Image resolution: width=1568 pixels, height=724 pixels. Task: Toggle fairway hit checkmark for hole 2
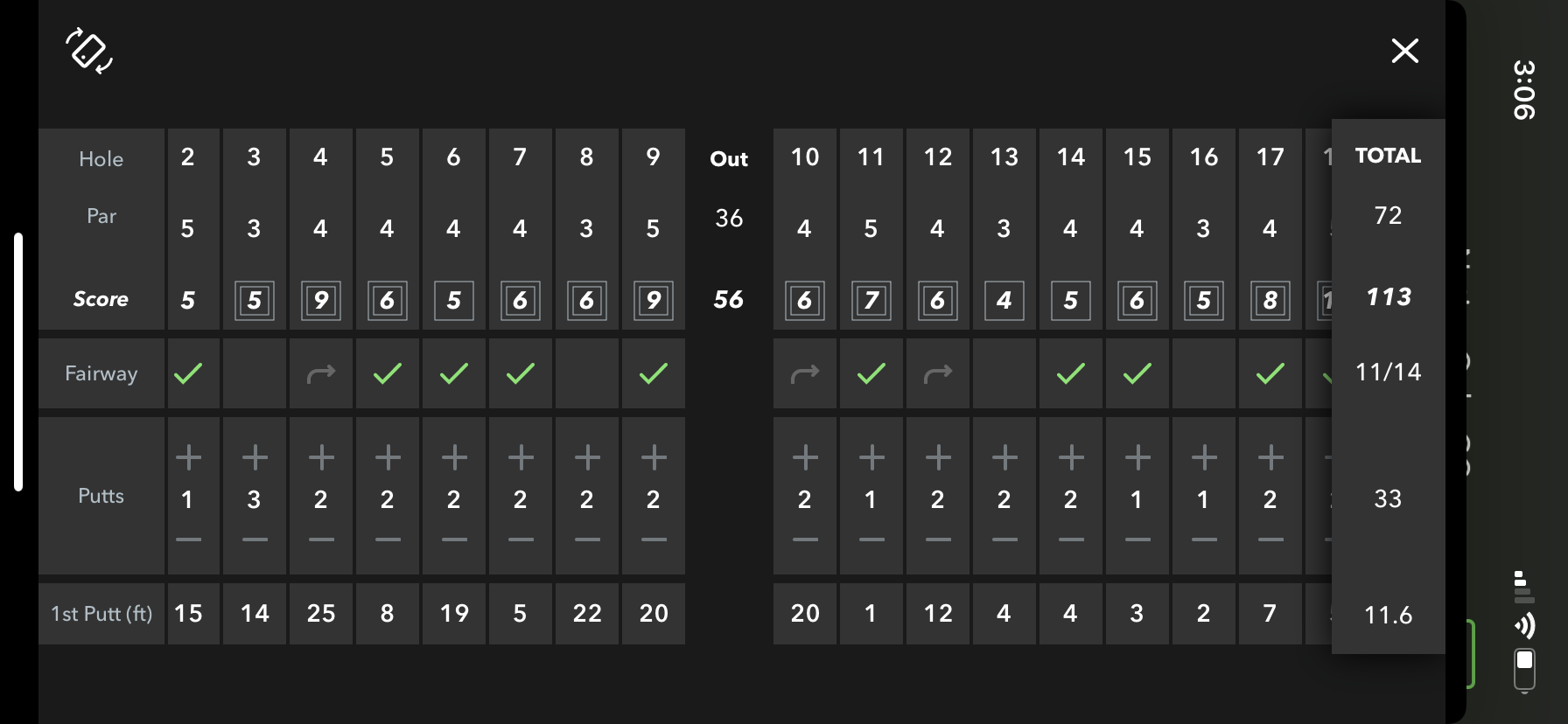(x=188, y=373)
